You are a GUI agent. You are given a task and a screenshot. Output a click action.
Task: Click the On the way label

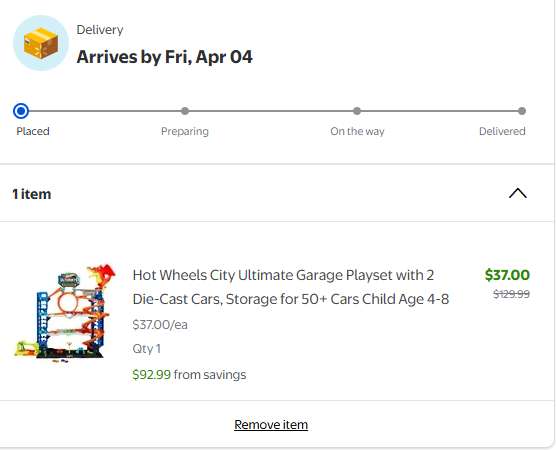357,132
